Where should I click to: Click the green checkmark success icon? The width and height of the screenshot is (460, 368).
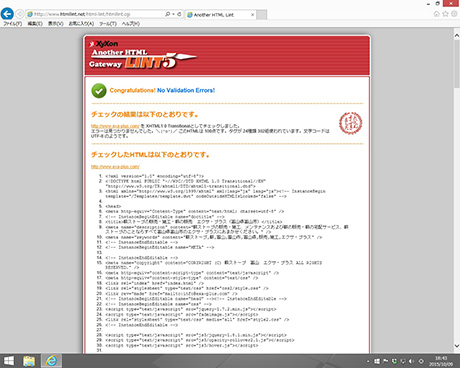[x=99, y=91]
